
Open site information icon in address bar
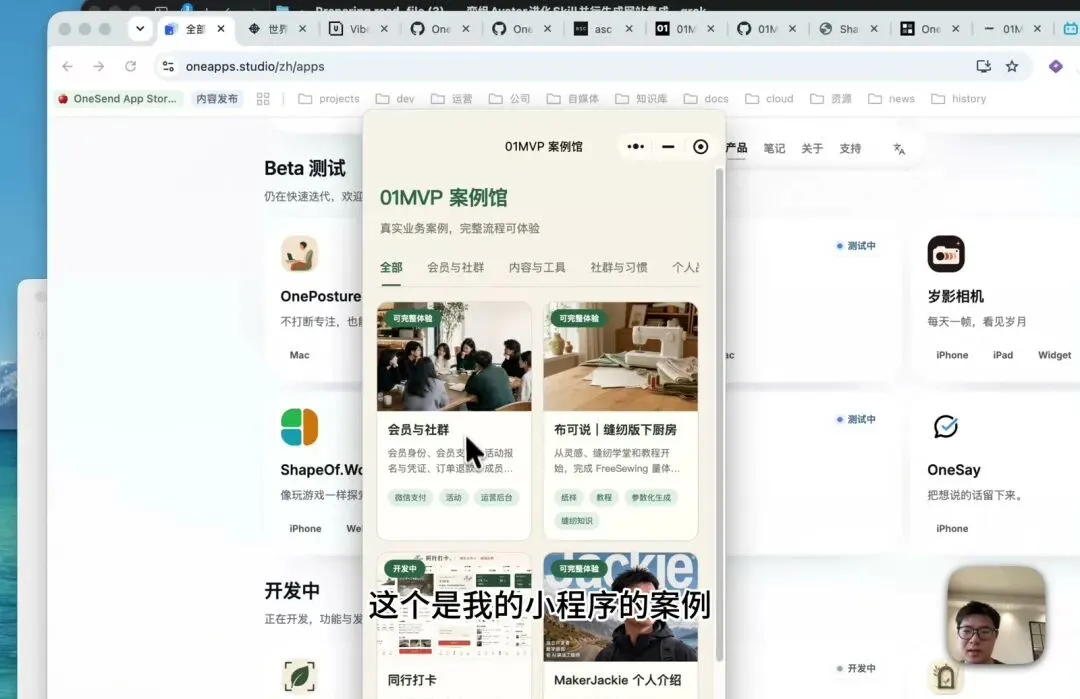[x=168, y=66]
